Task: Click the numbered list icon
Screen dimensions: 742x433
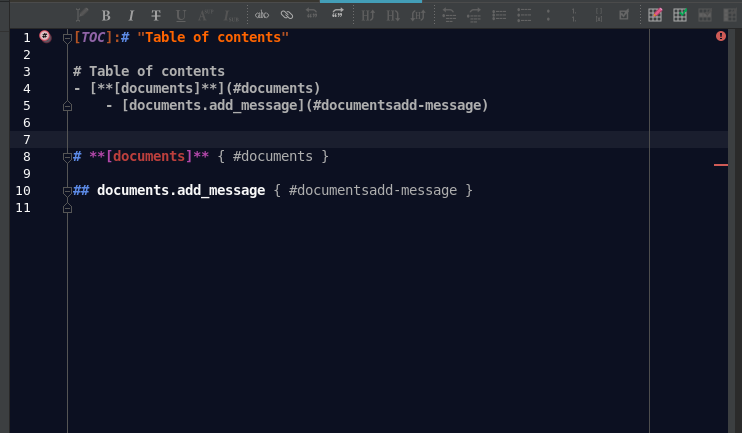Action: tap(574, 16)
